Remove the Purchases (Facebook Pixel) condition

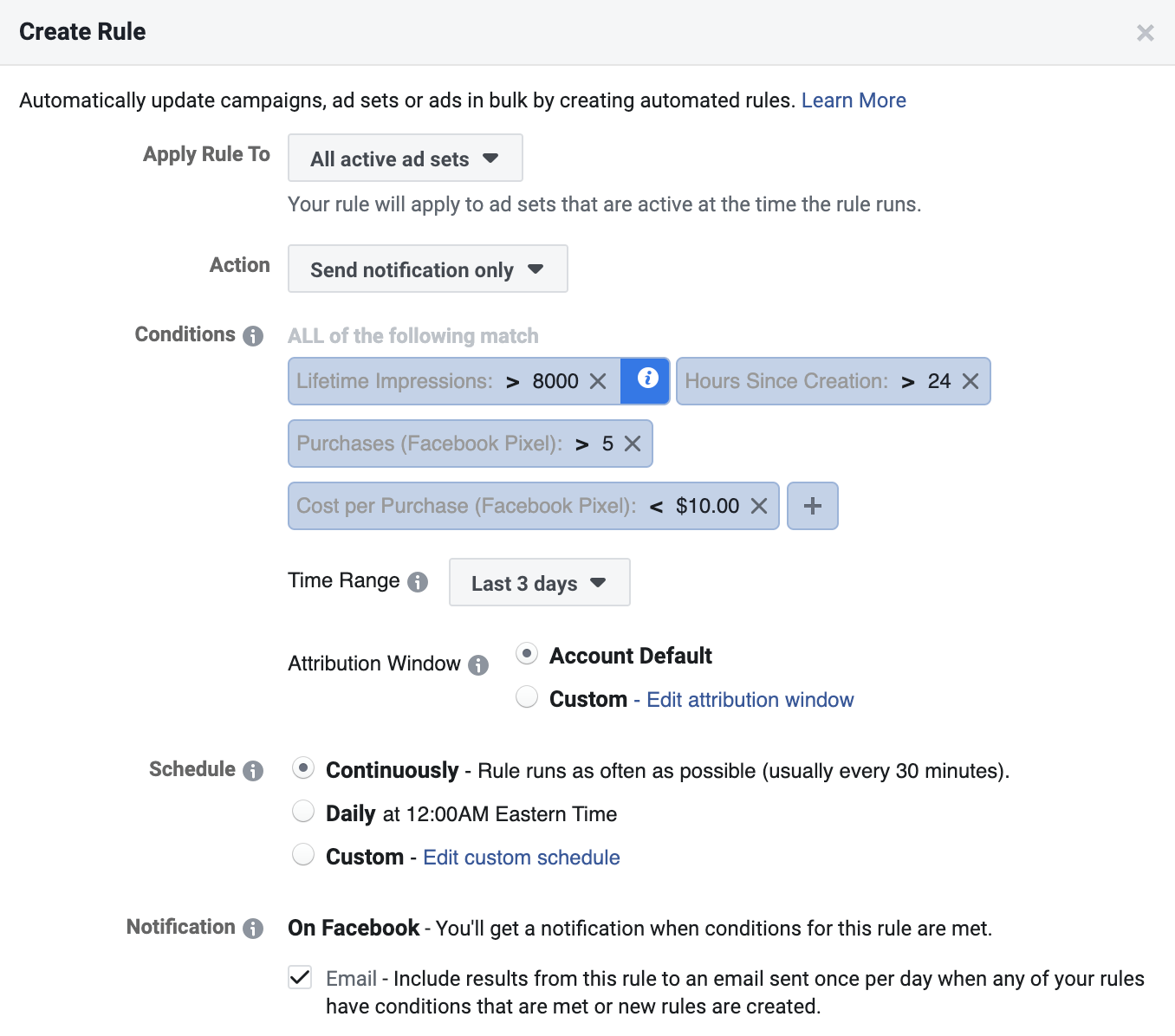633,444
